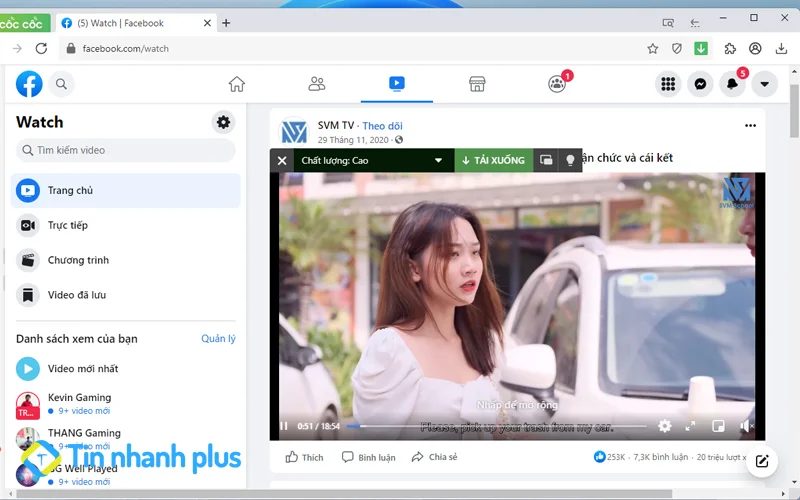Viewport: 800px width, 500px height.
Task: Open the Facebook search magnifier button
Action: [x=61, y=84]
